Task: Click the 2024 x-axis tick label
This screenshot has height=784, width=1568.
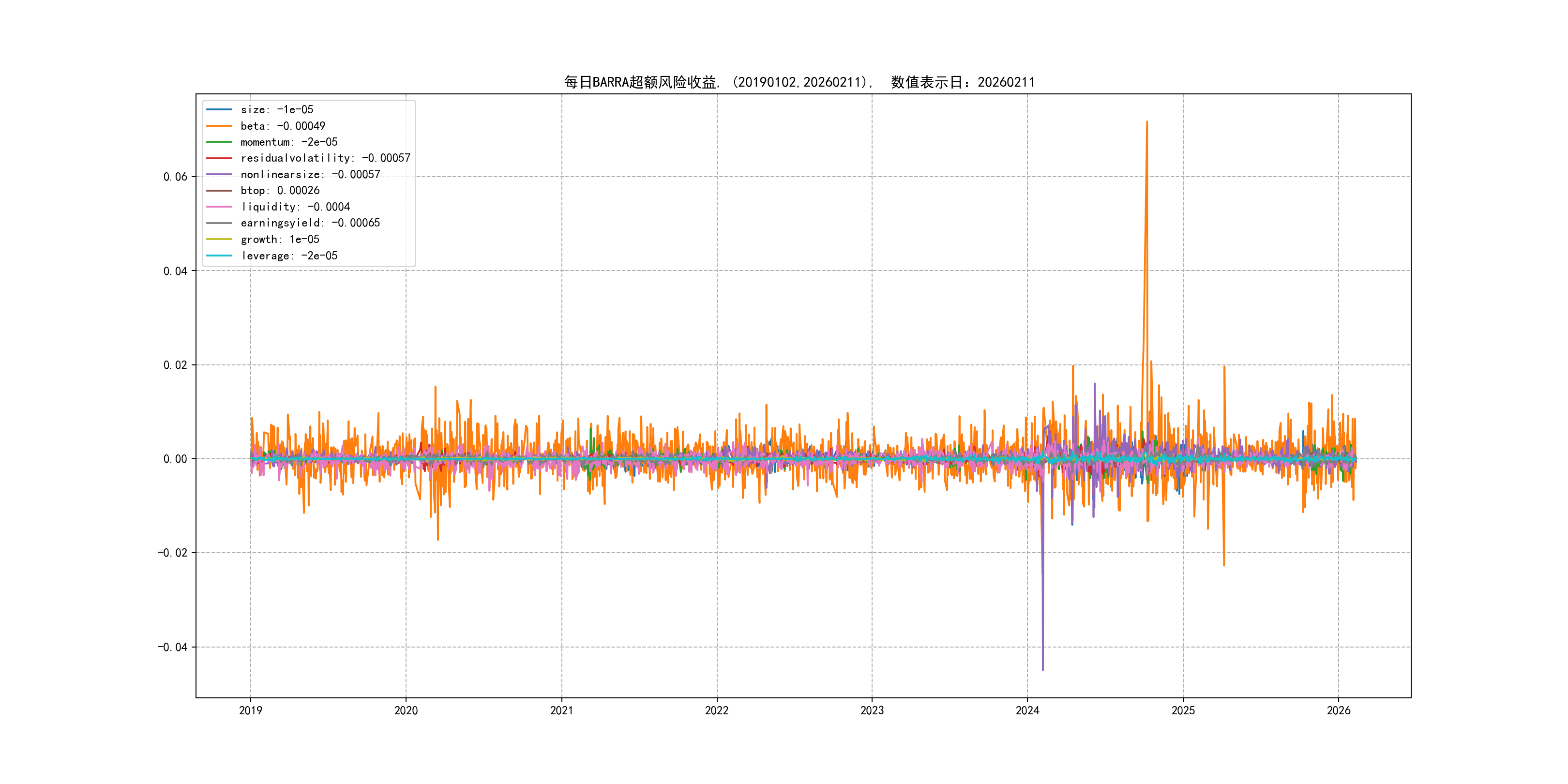Action: point(1027,710)
